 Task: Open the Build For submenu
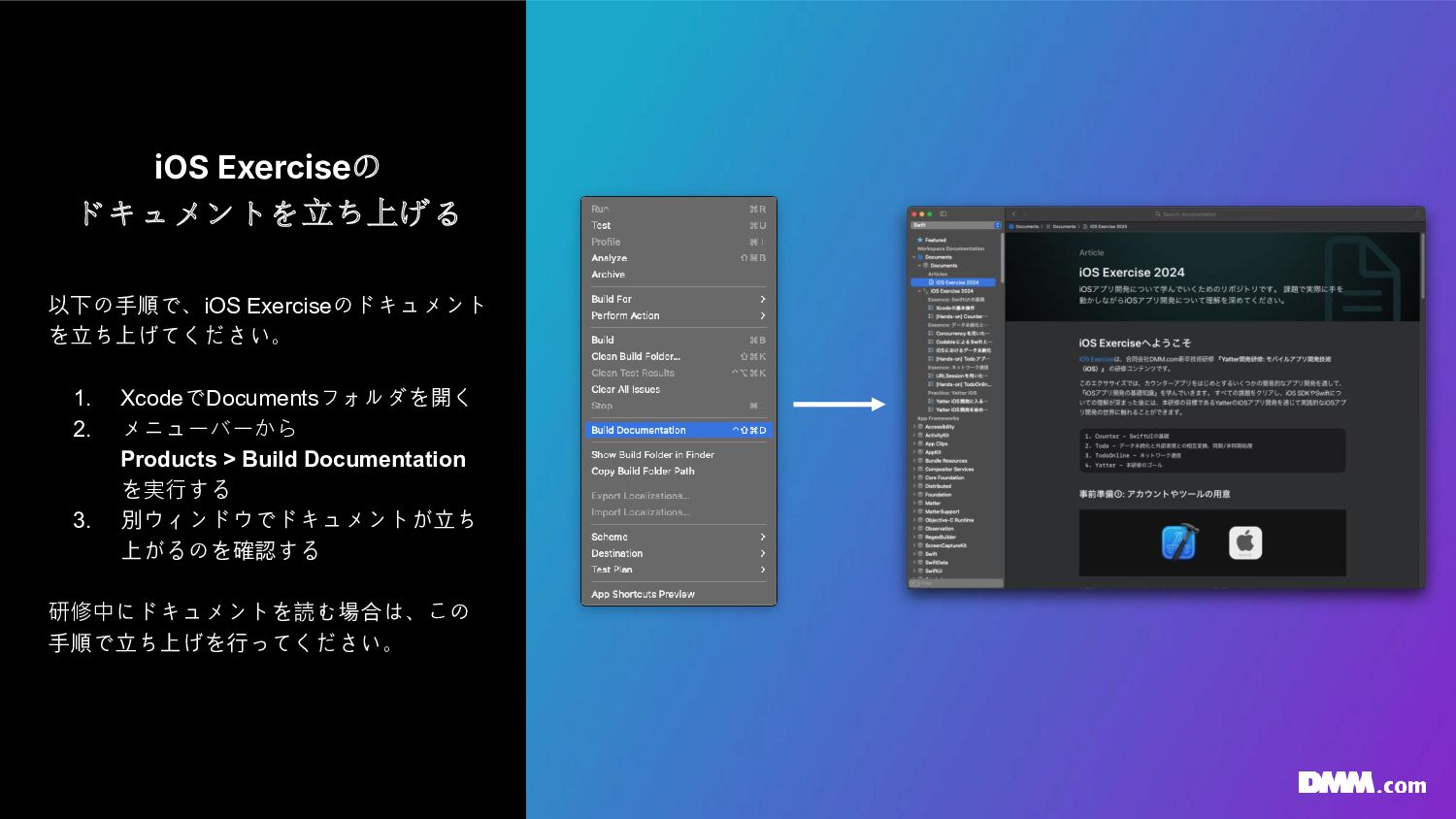click(678, 299)
